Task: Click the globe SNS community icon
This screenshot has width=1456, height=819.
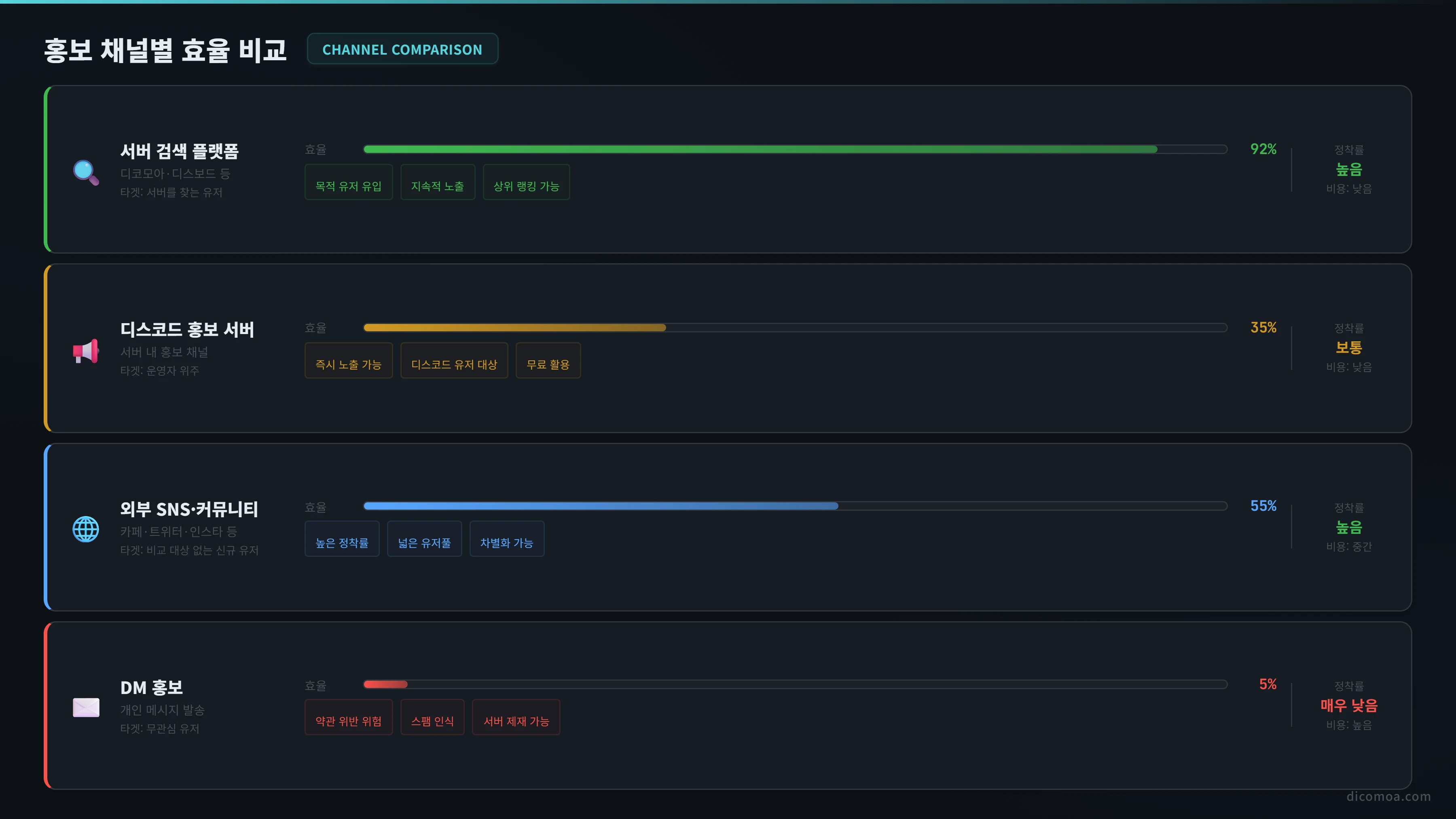Action: coord(86,529)
